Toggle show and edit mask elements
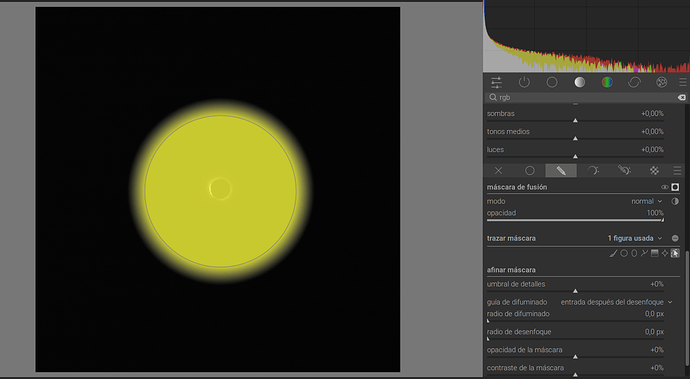Viewport: 690px width, 379px height. coord(675,253)
